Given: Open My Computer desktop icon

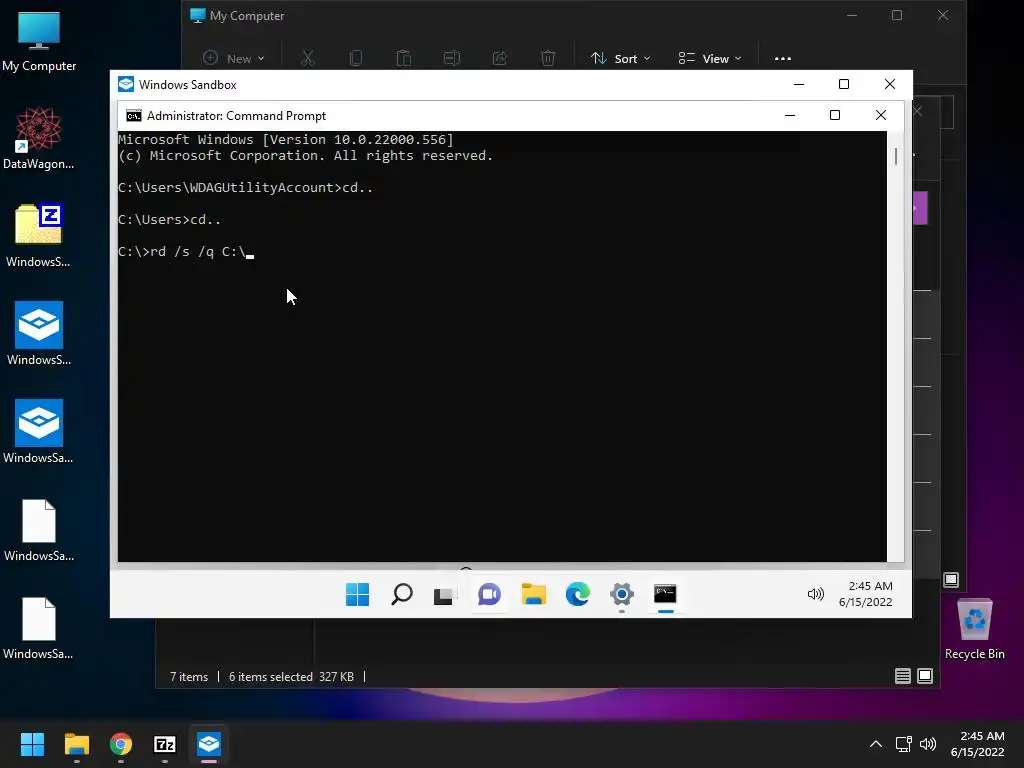Looking at the screenshot, I should pos(39,42).
